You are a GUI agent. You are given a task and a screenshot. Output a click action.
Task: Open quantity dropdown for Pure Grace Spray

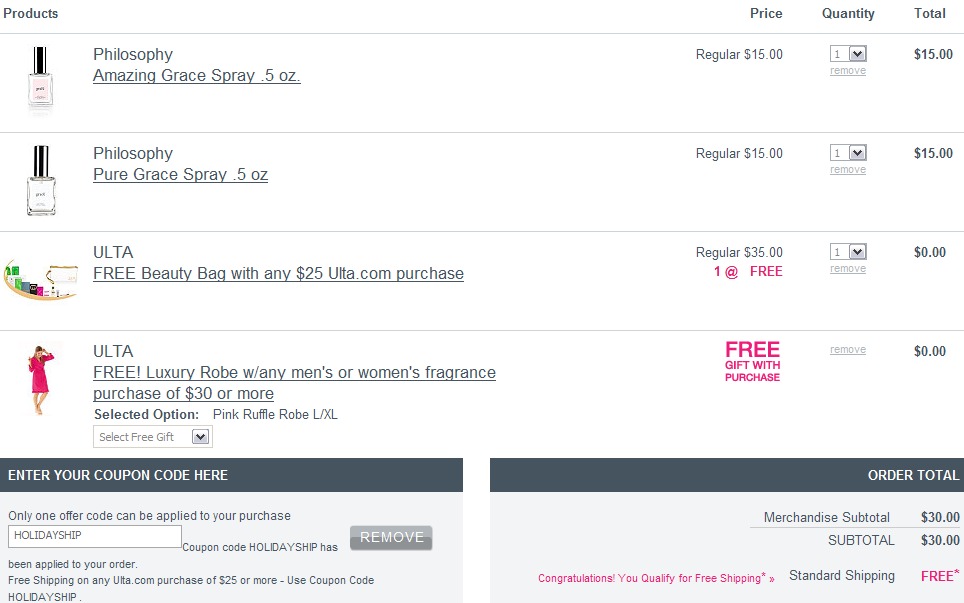(848, 153)
